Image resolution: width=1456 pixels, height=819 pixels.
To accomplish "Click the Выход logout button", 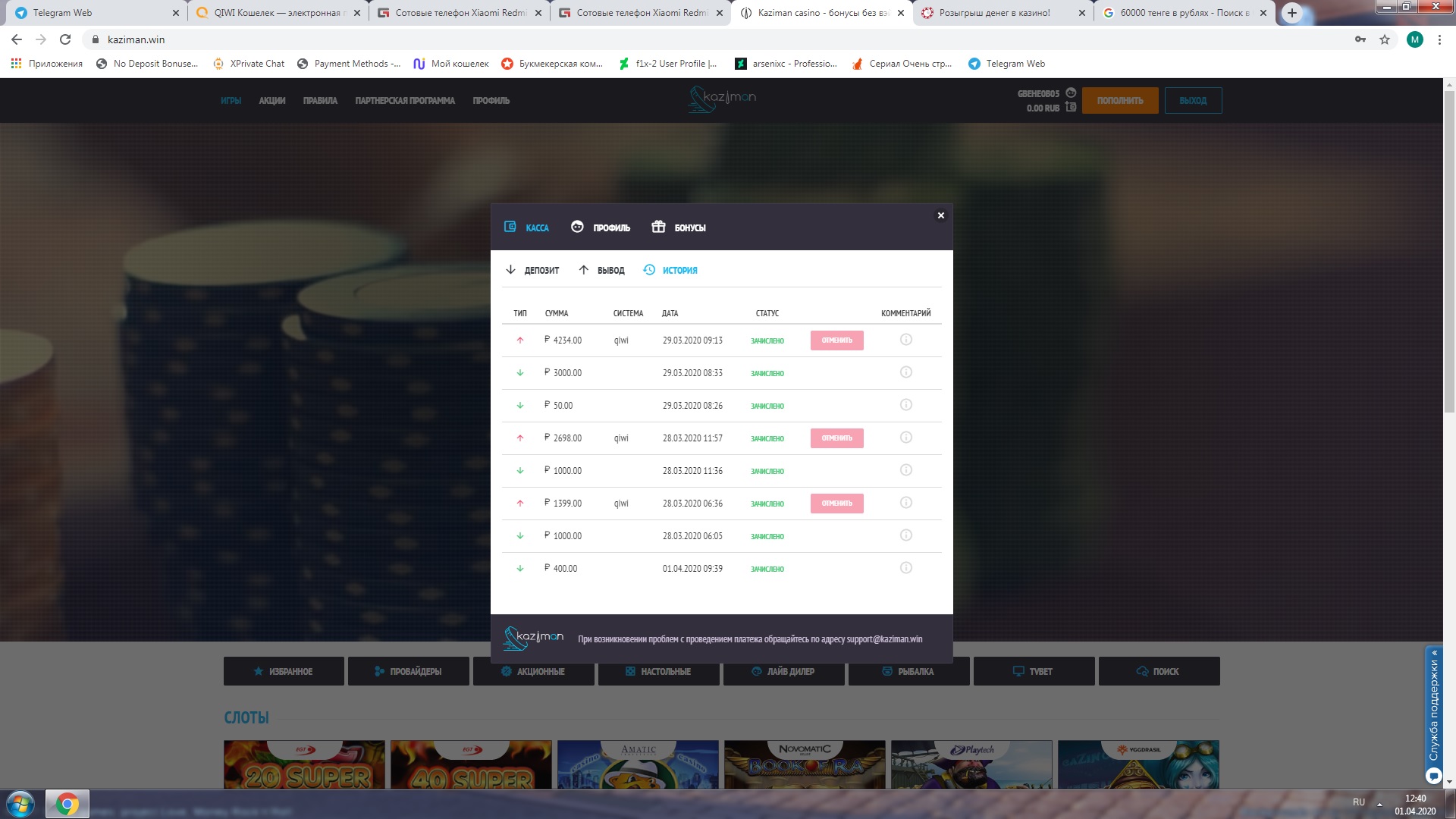I will tap(1192, 101).
